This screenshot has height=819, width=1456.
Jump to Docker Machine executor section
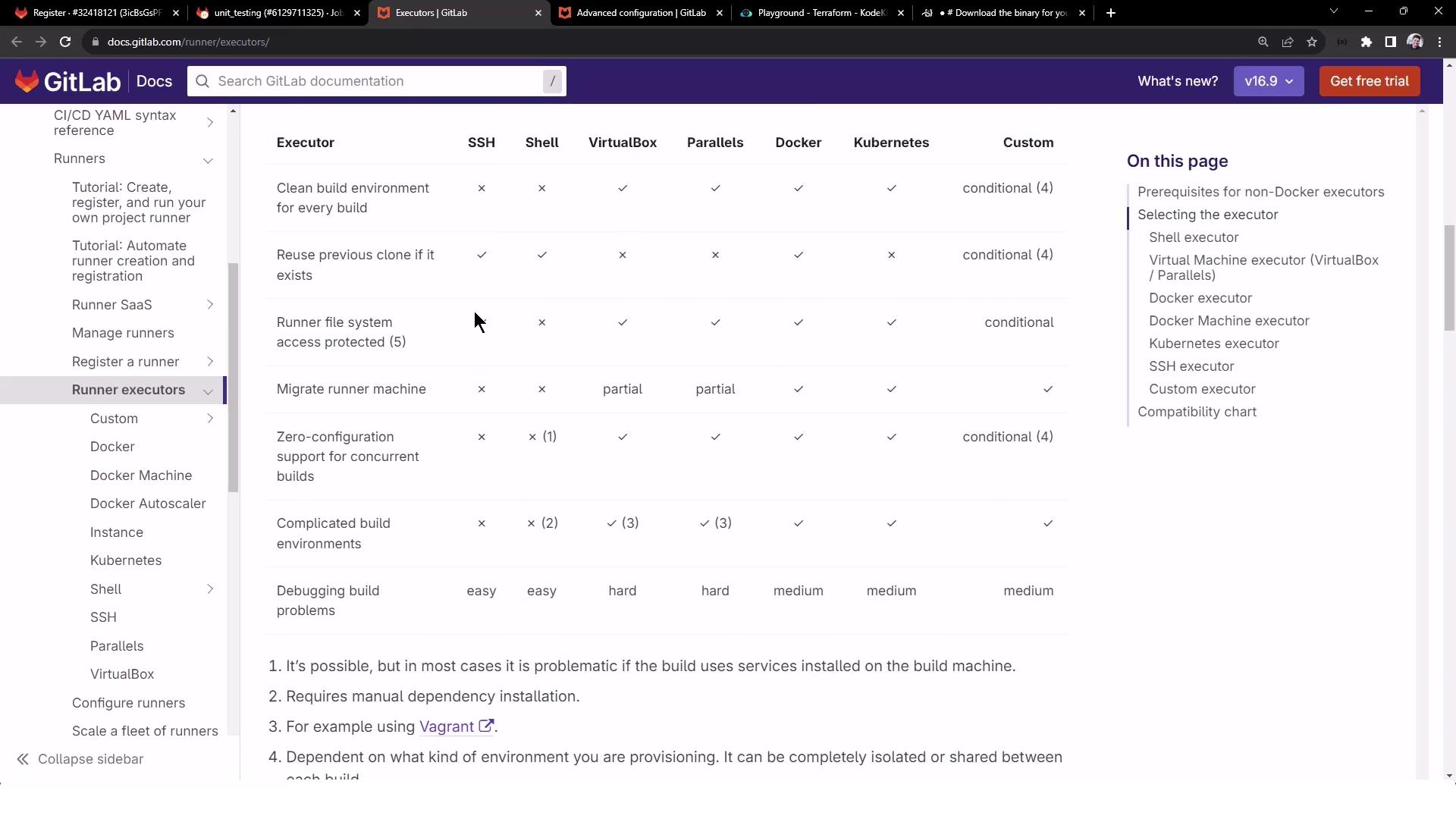pyautogui.click(x=1228, y=321)
